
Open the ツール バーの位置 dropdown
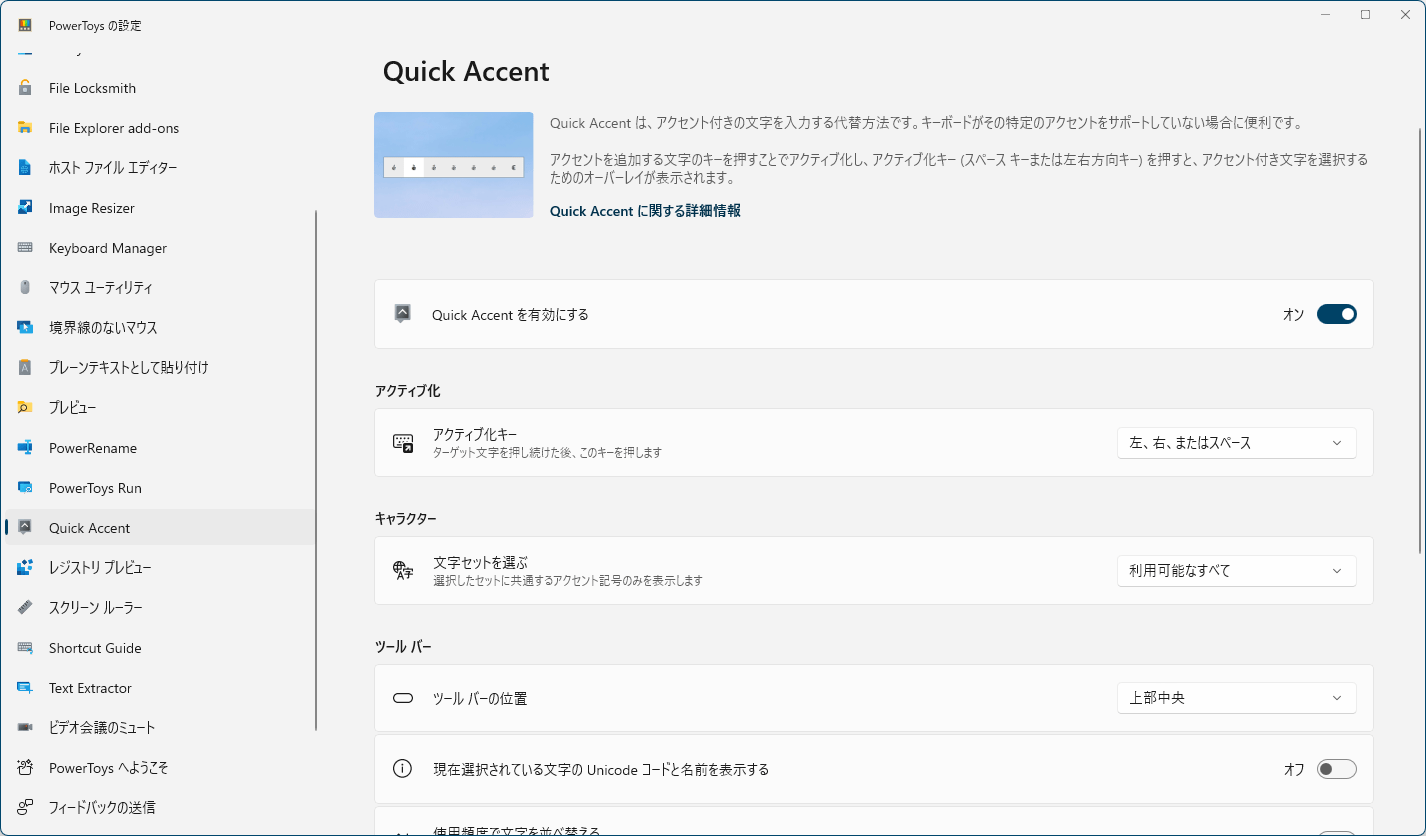tap(1236, 698)
